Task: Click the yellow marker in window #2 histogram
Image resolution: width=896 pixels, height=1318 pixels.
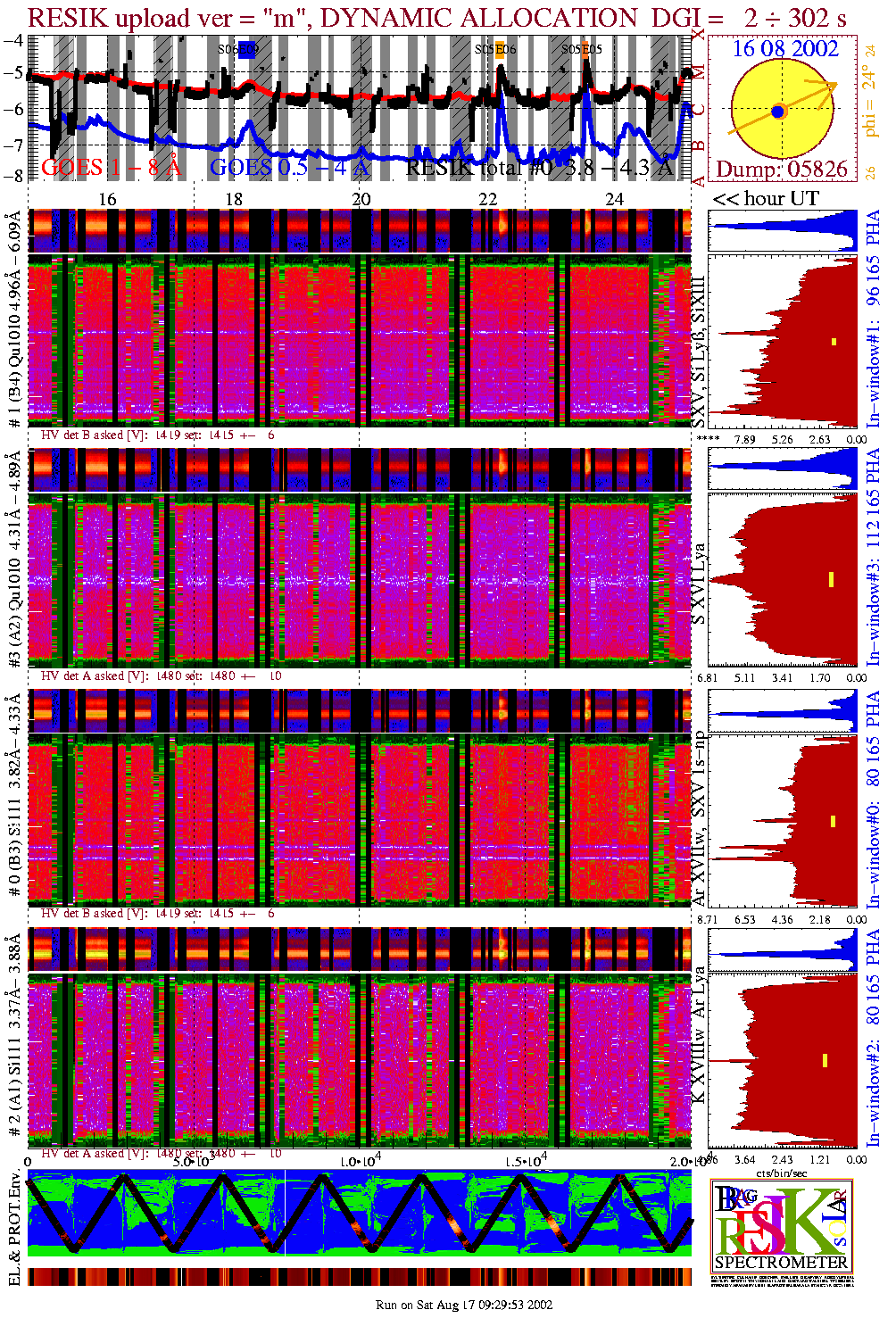Action: (x=825, y=1060)
